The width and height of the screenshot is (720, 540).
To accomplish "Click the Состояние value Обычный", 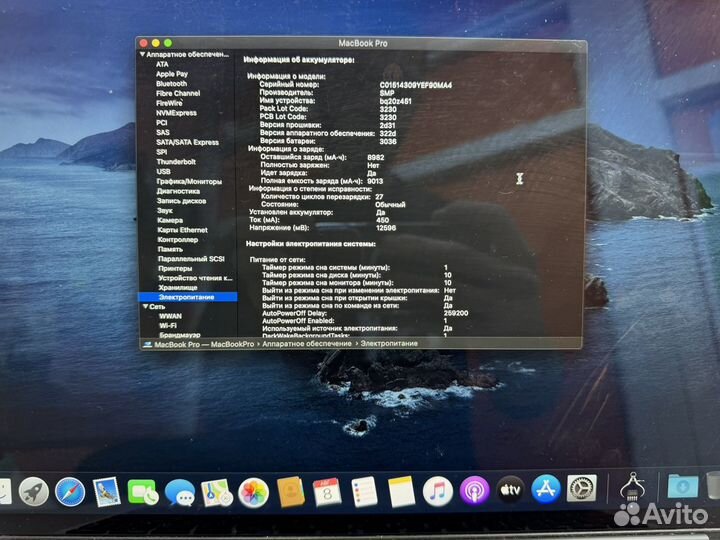I will 390,204.
